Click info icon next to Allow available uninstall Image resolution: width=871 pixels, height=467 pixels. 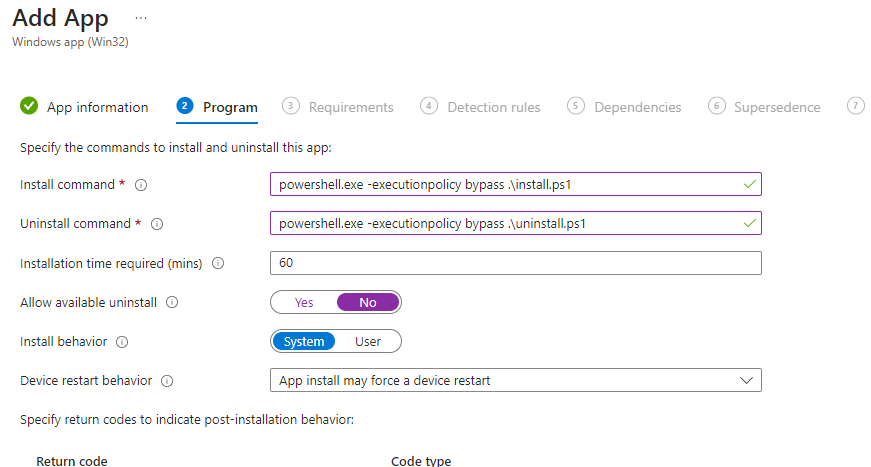point(171,302)
